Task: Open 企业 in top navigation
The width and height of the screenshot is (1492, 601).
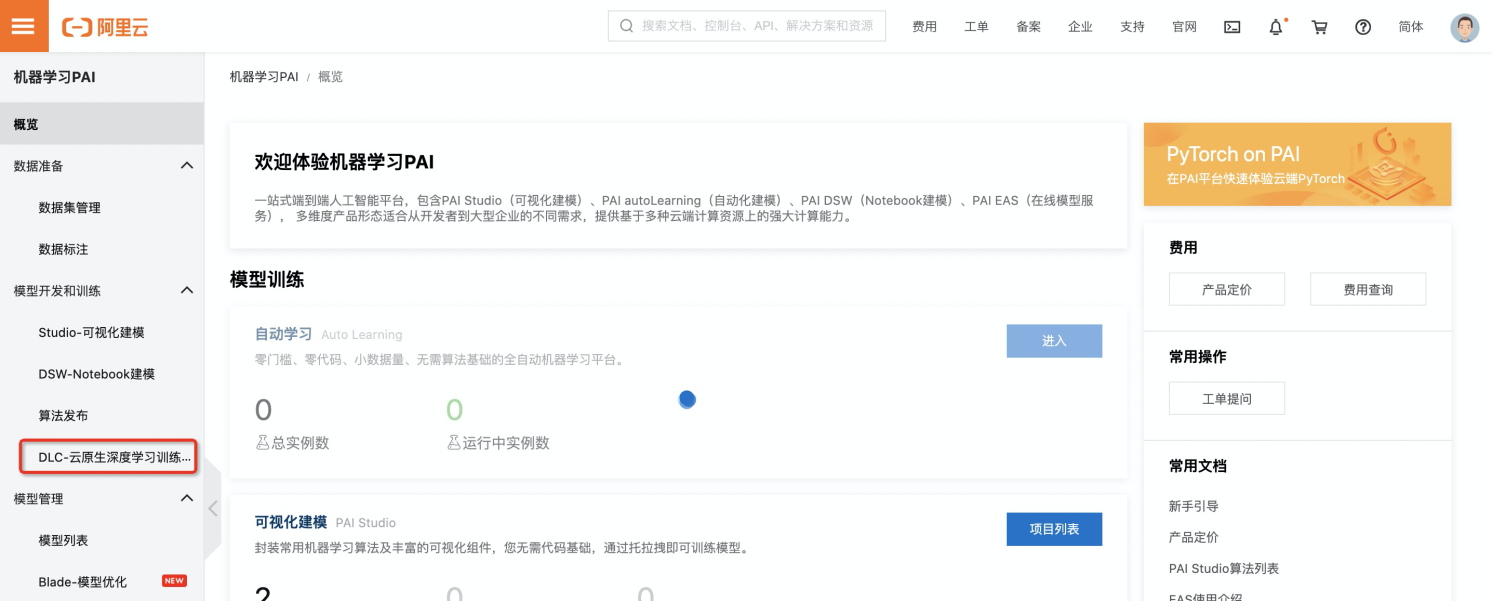Action: tap(1080, 27)
